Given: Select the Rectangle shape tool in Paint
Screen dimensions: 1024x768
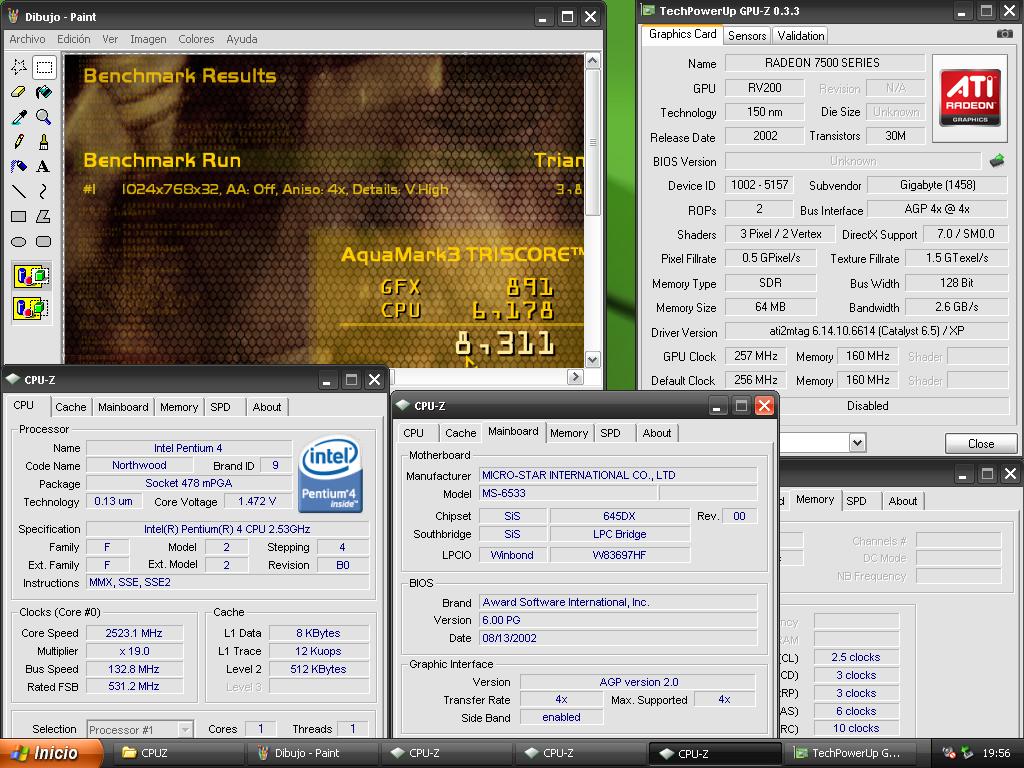Looking at the screenshot, I should point(19,216).
